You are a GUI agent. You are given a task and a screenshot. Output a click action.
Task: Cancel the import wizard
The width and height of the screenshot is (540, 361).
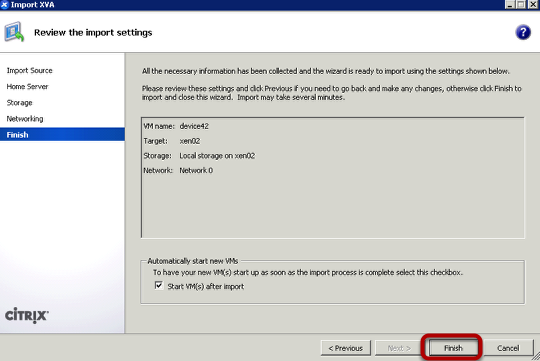(x=508, y=348)
